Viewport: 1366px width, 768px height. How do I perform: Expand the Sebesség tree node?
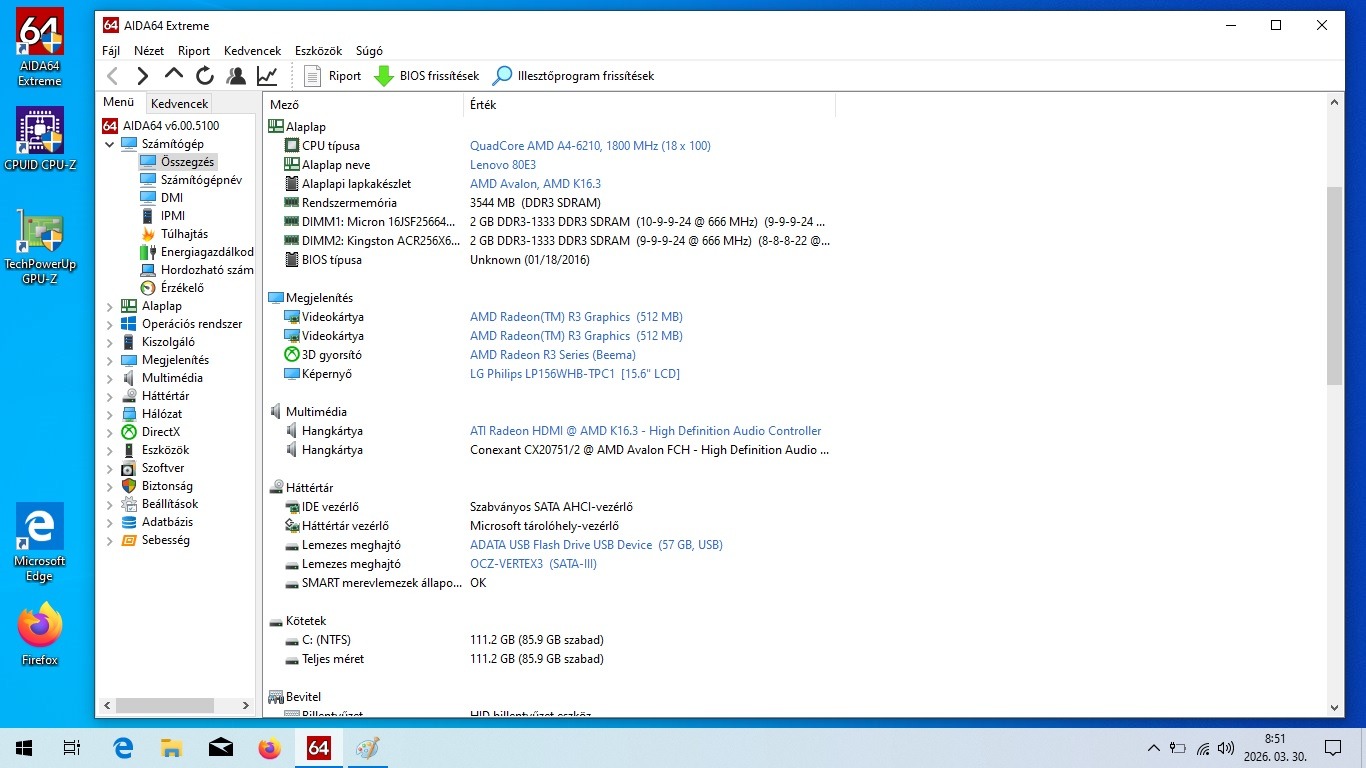[110, 540]
